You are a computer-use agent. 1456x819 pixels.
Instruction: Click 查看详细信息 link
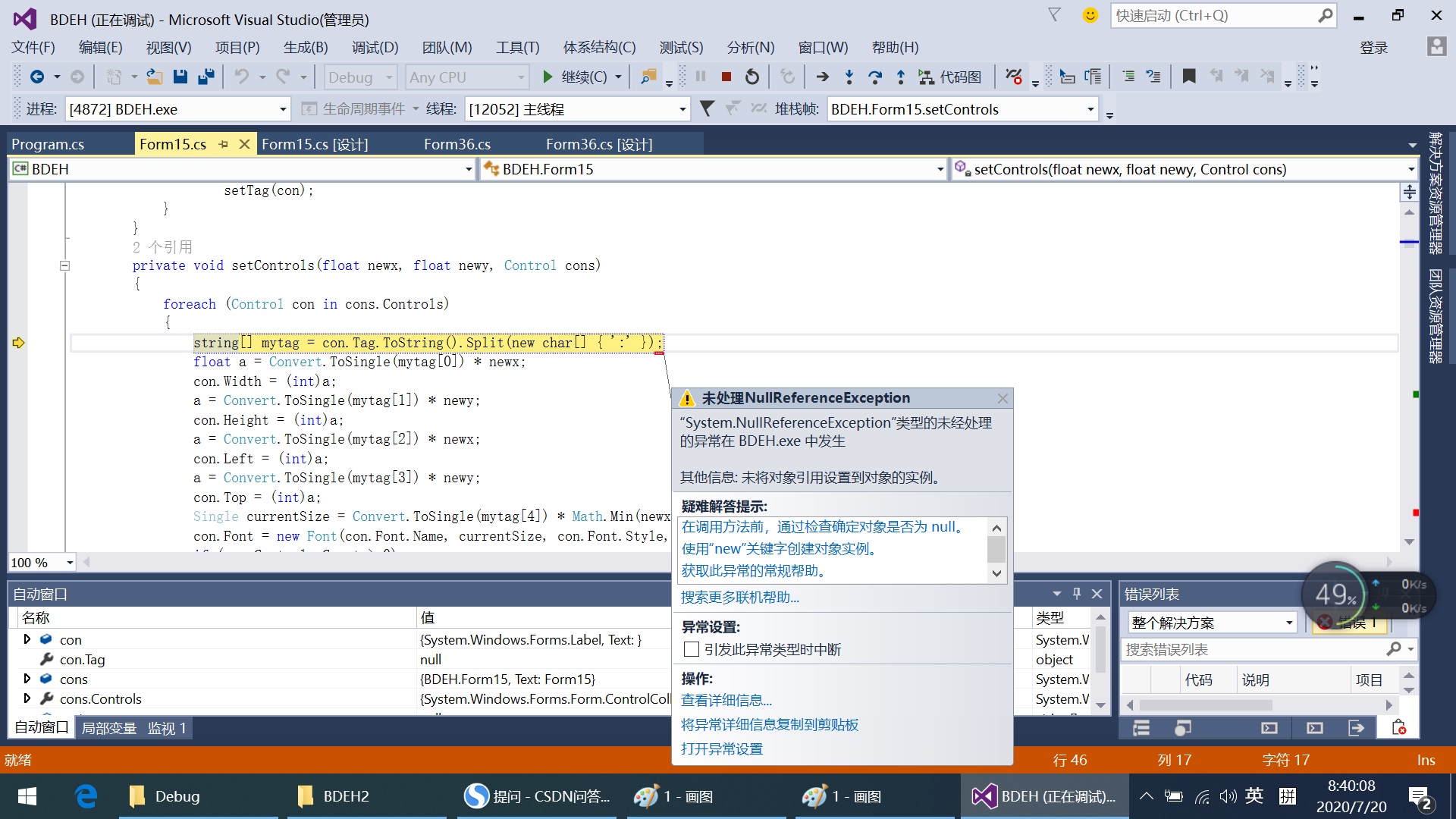(x=726, y=700)
